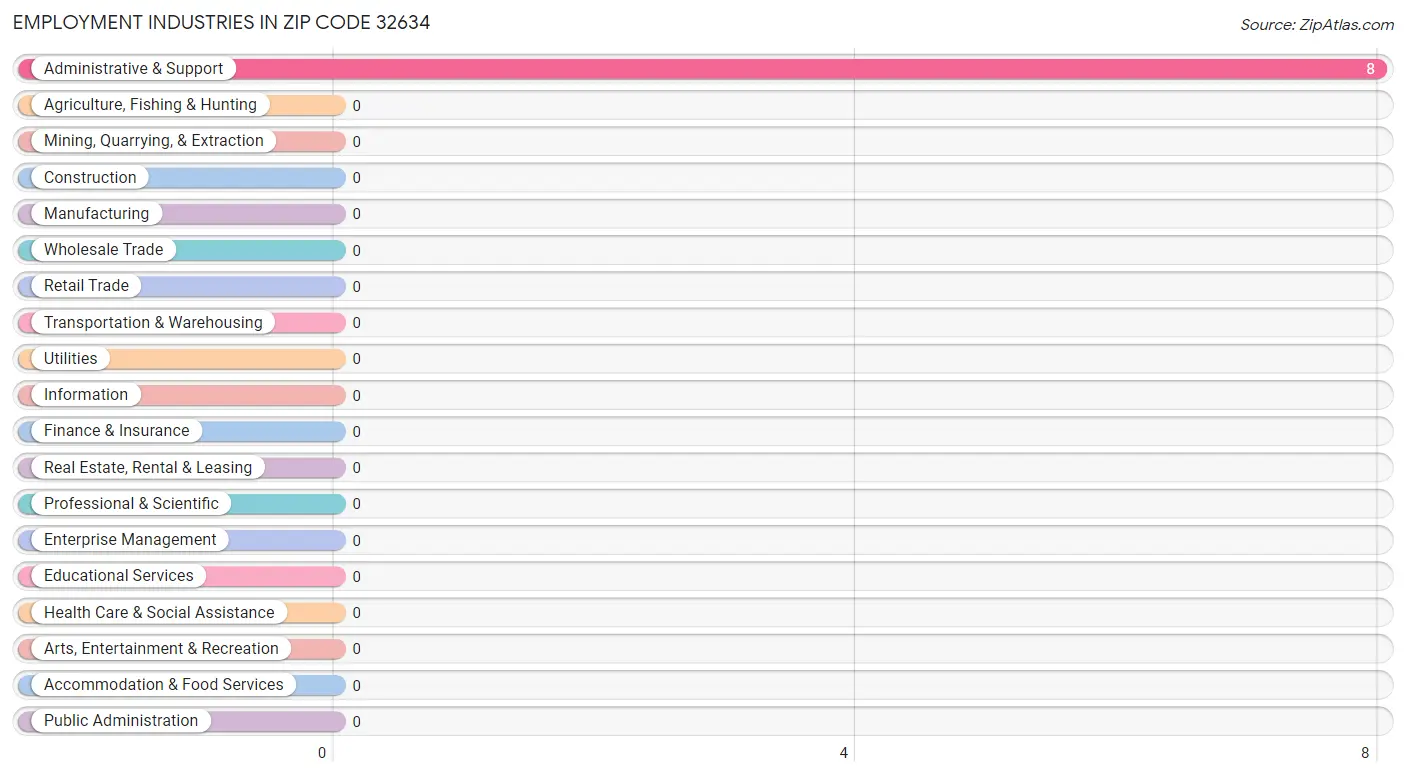Click the 0 value beside Finance & Insurance
Image resolution: width=1406 pixels, height=776 pixels.
[356, 432]
